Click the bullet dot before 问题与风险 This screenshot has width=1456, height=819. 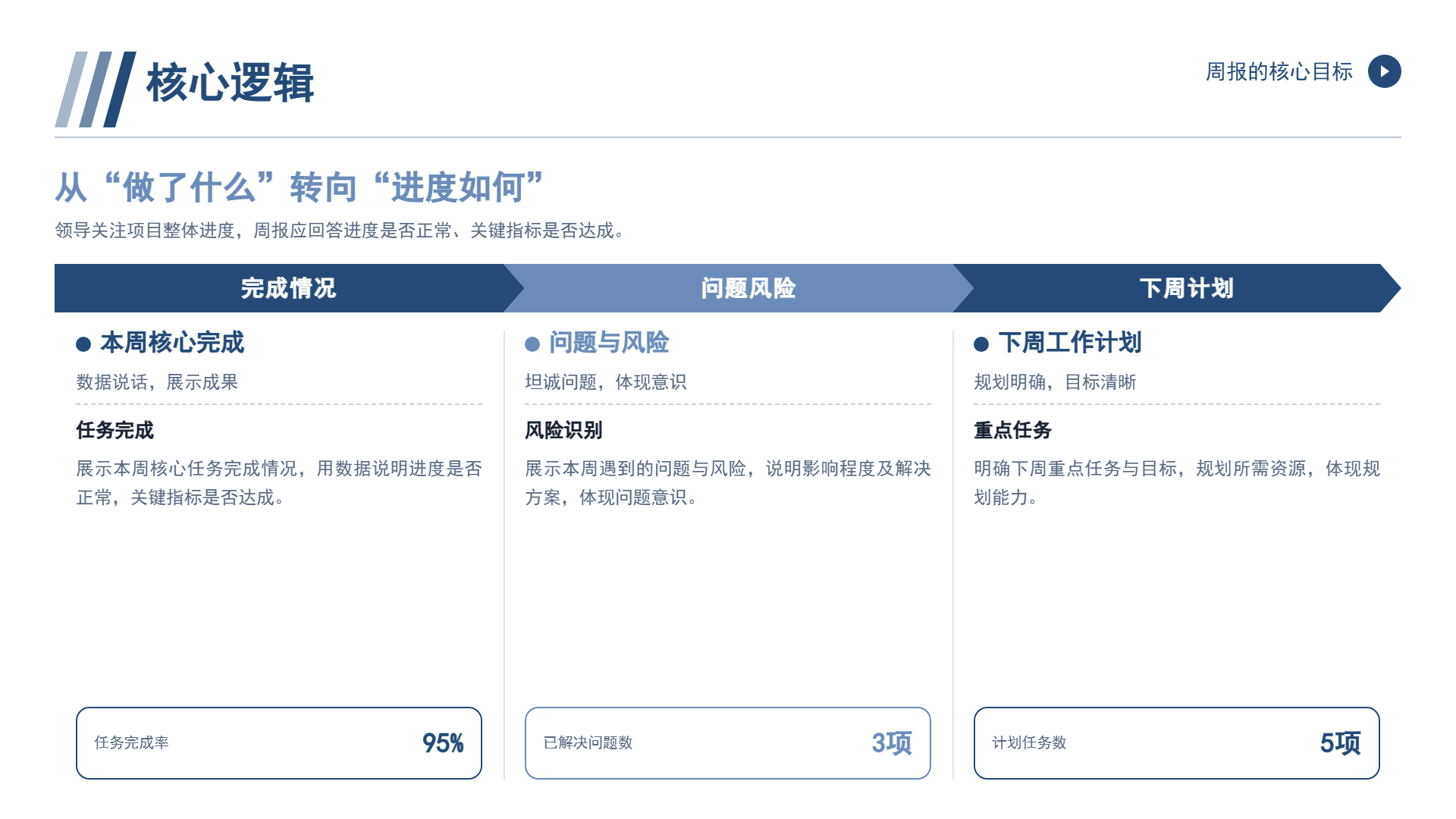tap(532, 344)
